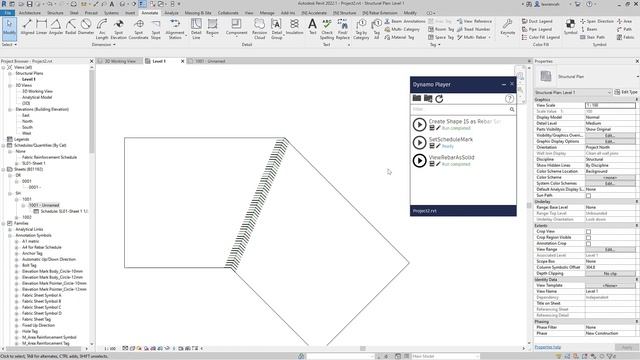Choose the Revision Cloud tool

tap(259, 29)
